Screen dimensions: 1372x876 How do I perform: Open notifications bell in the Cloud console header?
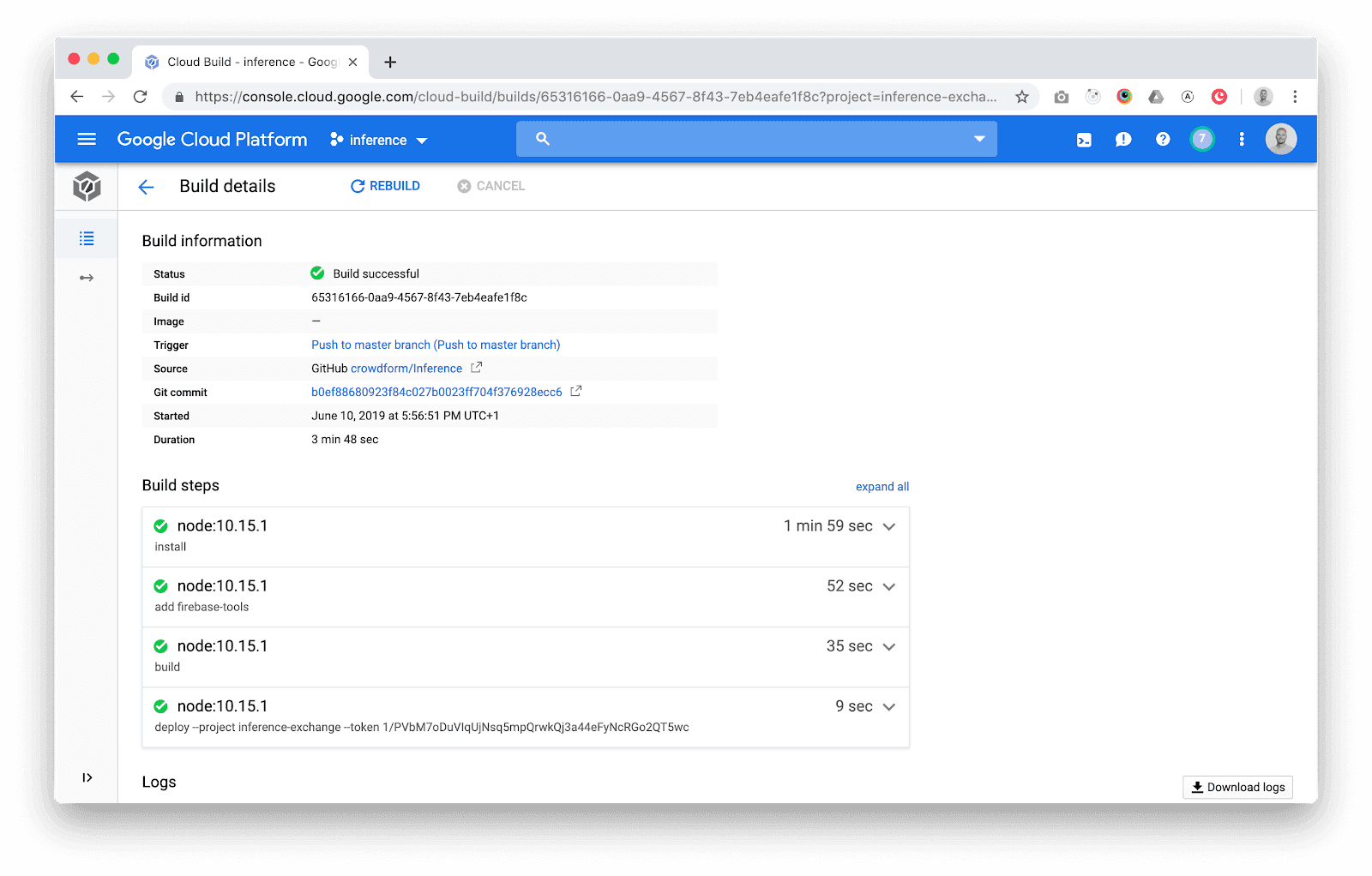[x=1122, y=139]
